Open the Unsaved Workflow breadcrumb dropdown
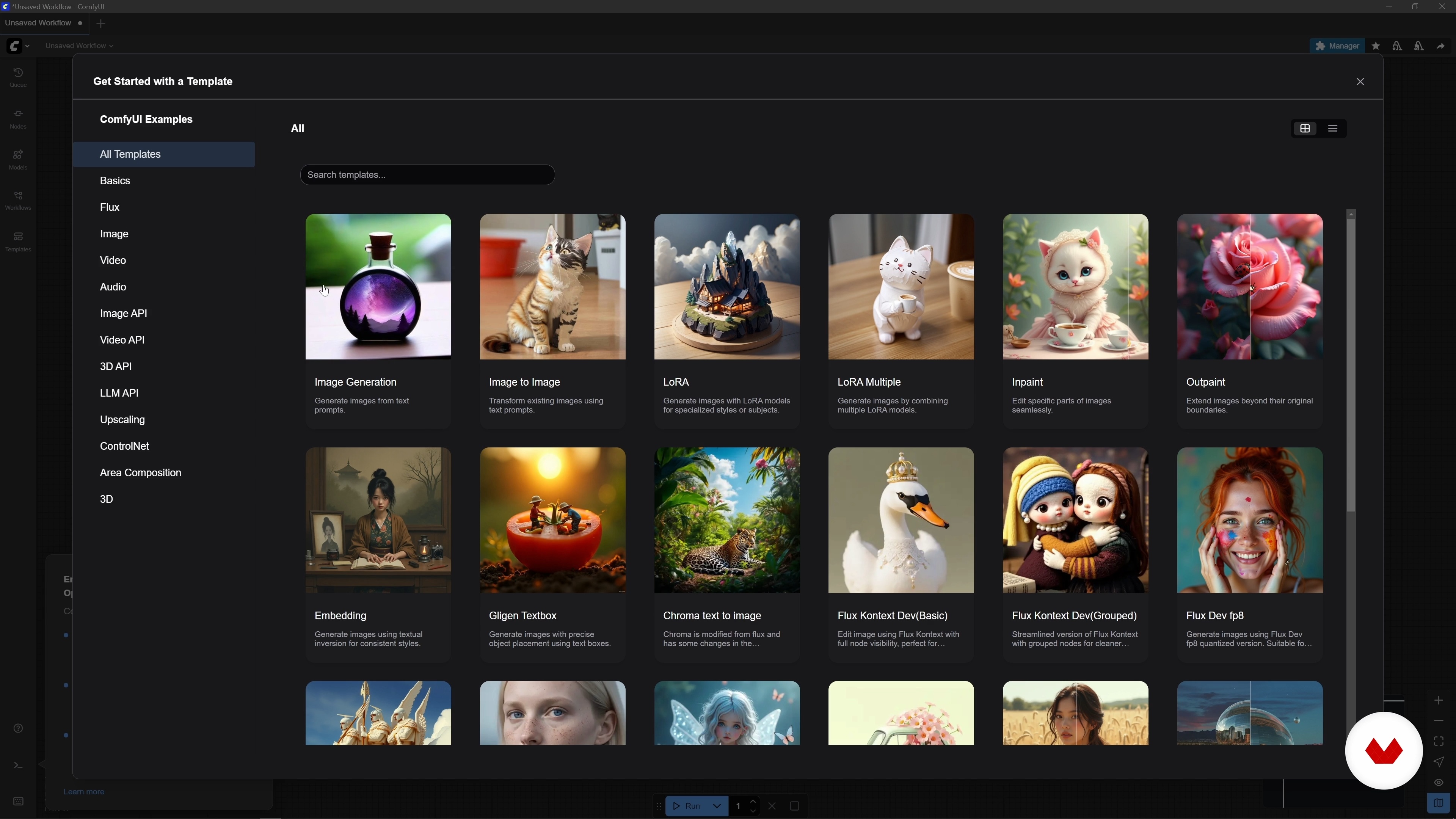Viewport: 1456px width, 819px height. coord(79,46)
